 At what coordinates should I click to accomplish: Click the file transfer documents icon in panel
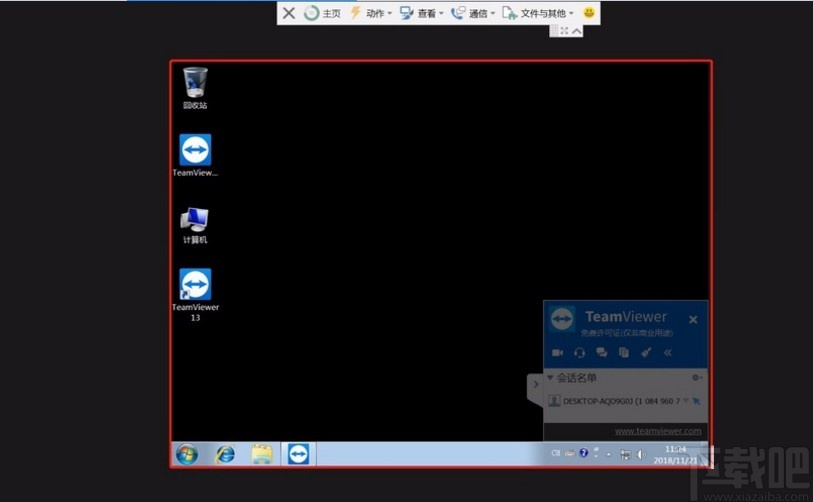click(x=624, y=352)
